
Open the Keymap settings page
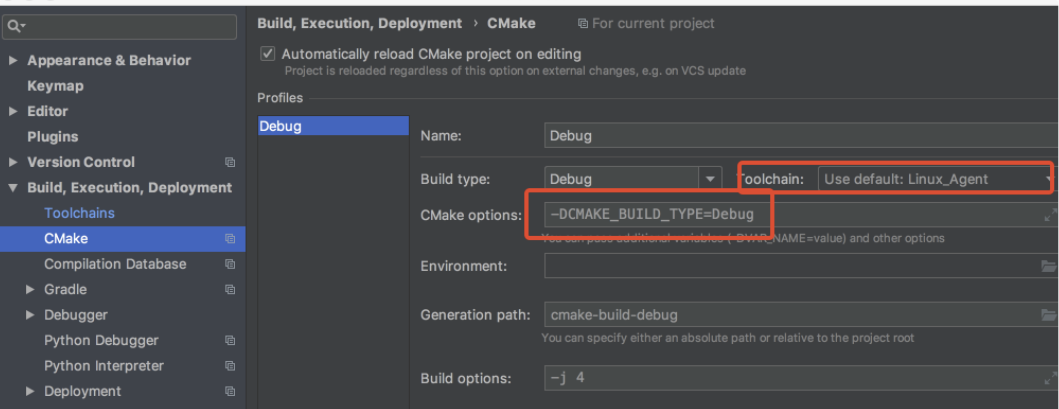tap(55, 86)
